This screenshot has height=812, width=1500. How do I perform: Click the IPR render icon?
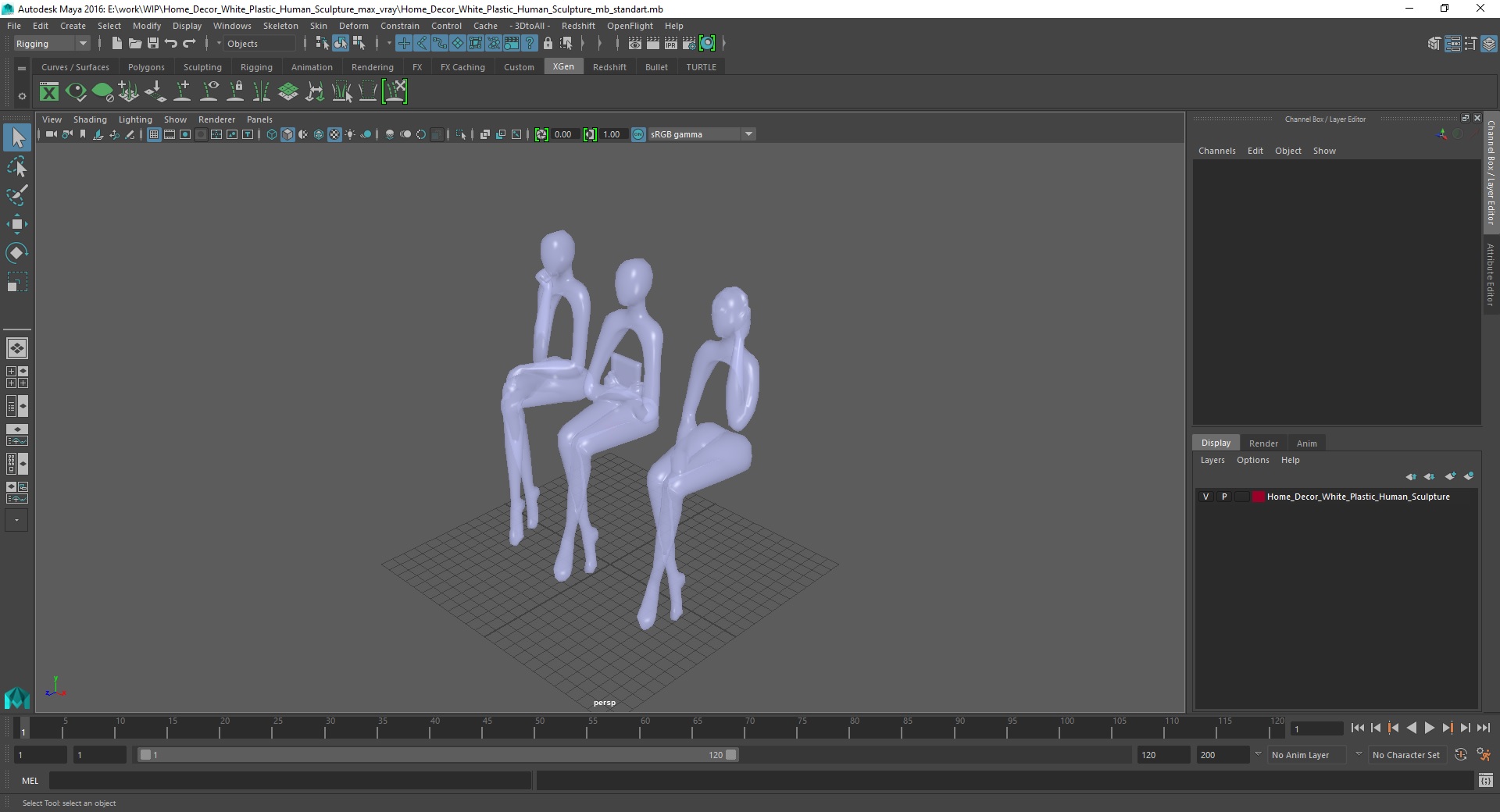pyautogui.click(x=670, y=44)
